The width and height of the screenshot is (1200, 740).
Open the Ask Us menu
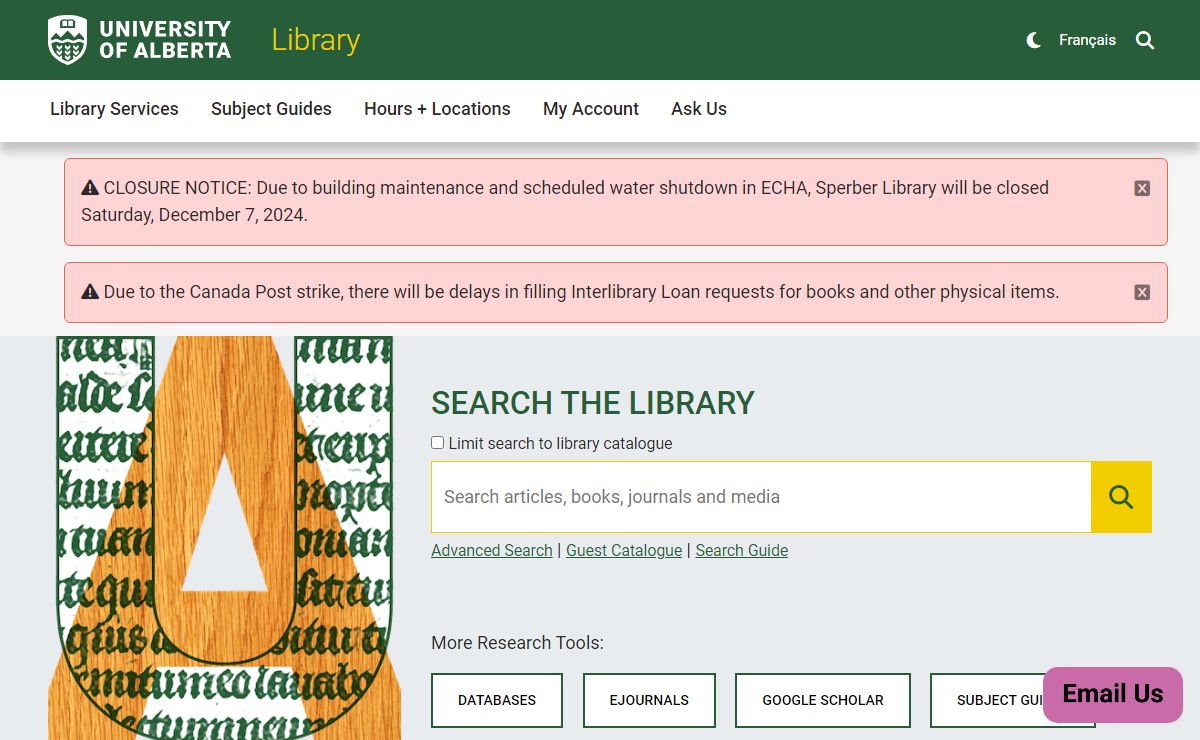[x=699, y=109]
